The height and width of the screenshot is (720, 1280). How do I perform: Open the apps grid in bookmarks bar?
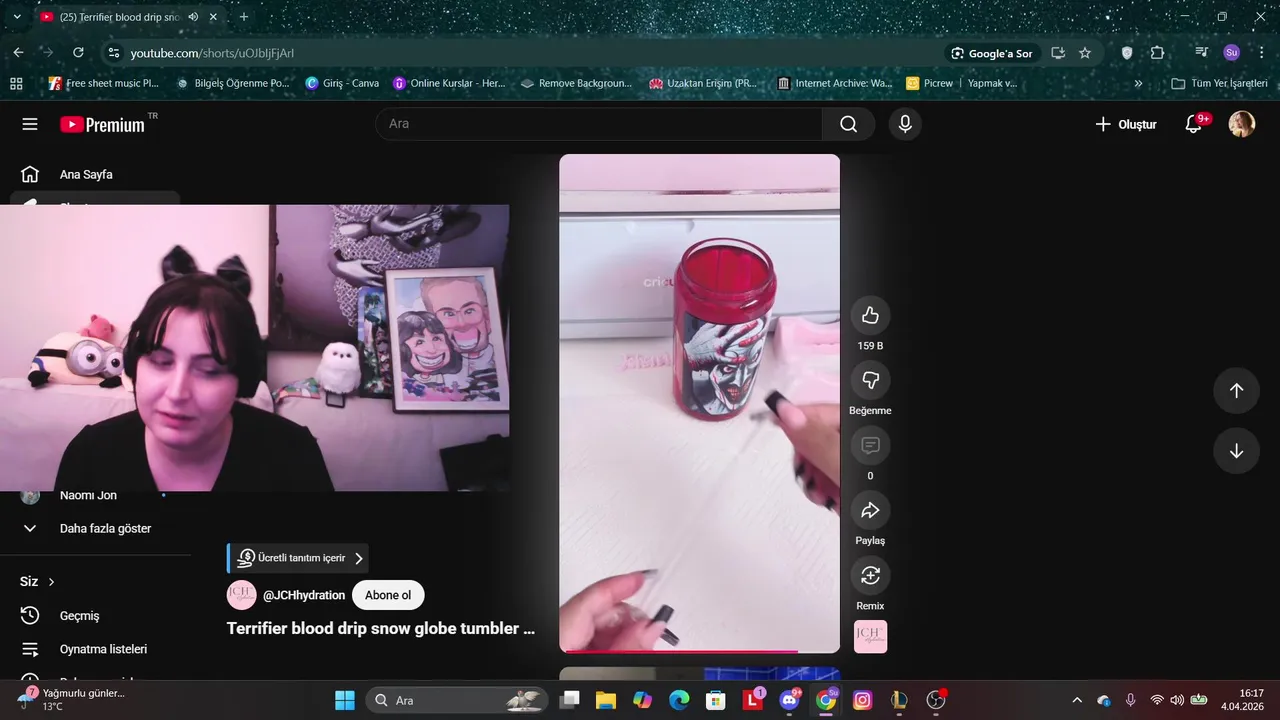pos(16,83)
